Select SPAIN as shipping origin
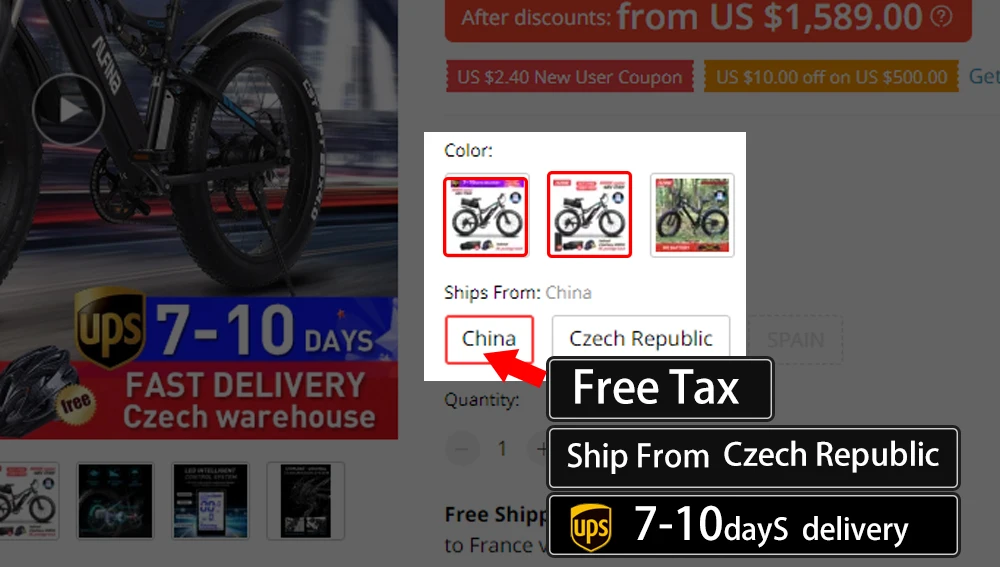The height and width of the screenshot is (567, 1000). [x=795, y=340]
